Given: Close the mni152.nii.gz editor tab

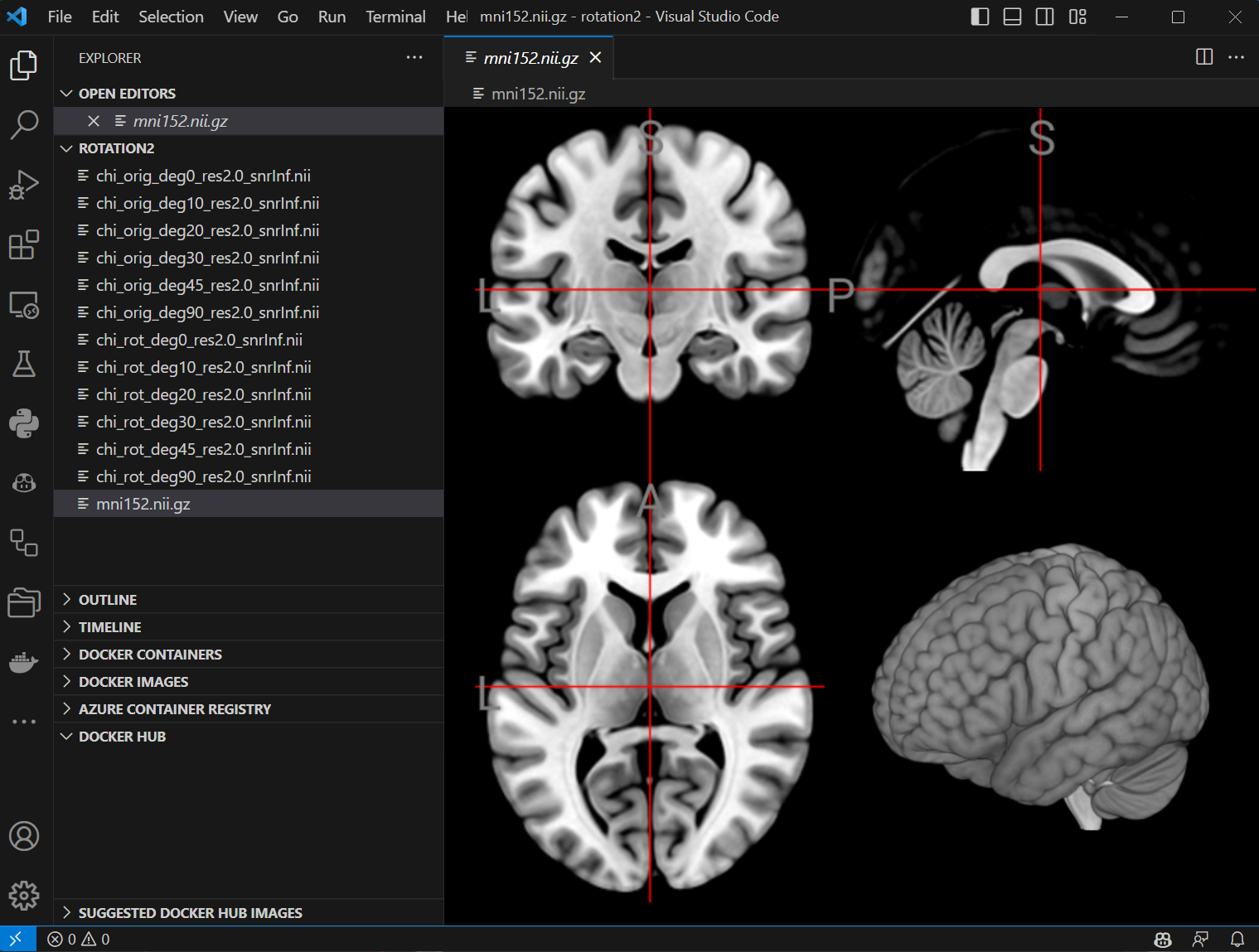Looking at the screenshot, I should point(595,57).
